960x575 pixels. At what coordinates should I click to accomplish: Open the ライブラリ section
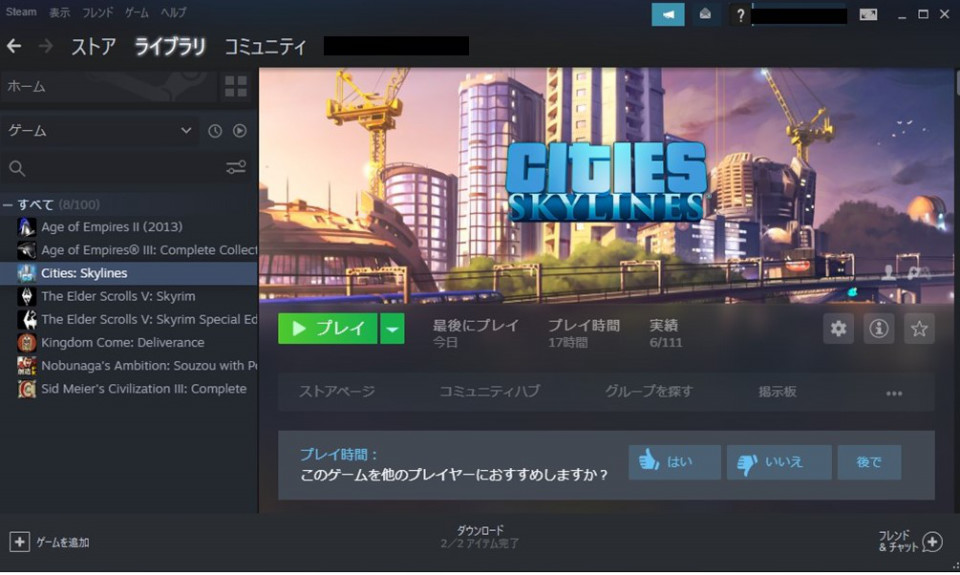coord(170,47)
